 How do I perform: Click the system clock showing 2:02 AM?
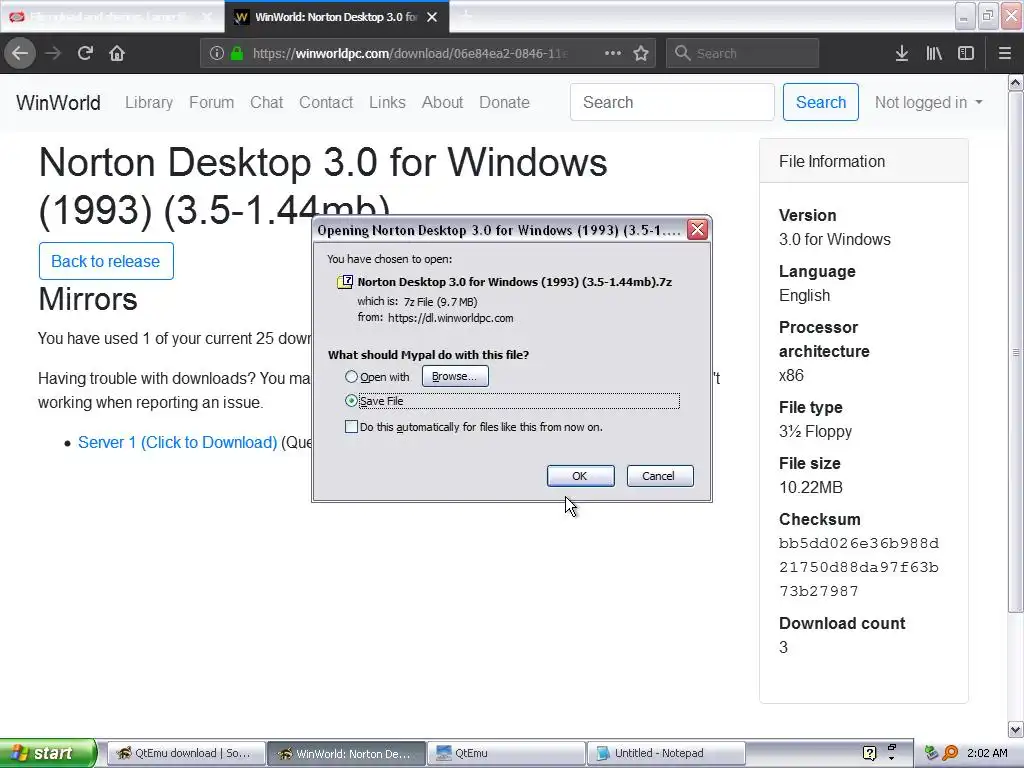[x=987, y=753]
